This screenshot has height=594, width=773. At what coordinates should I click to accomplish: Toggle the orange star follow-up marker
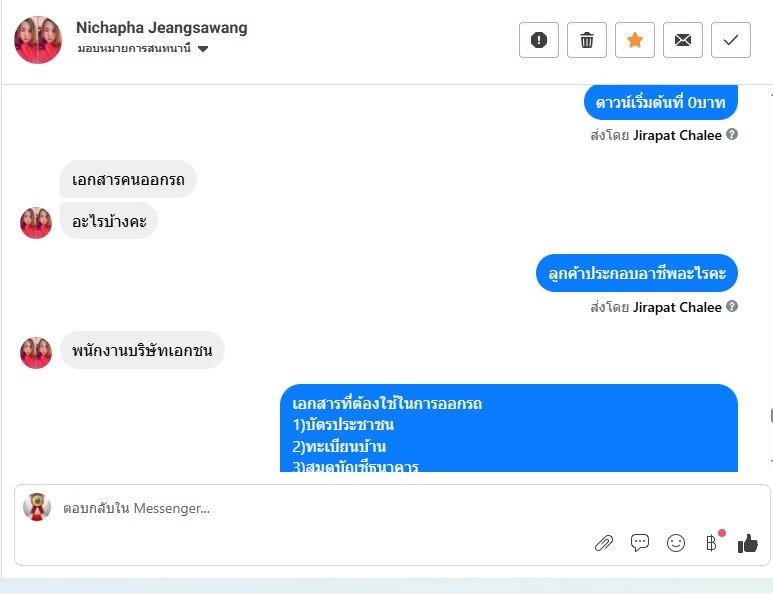pyautogui.click(x=635, y=40)
